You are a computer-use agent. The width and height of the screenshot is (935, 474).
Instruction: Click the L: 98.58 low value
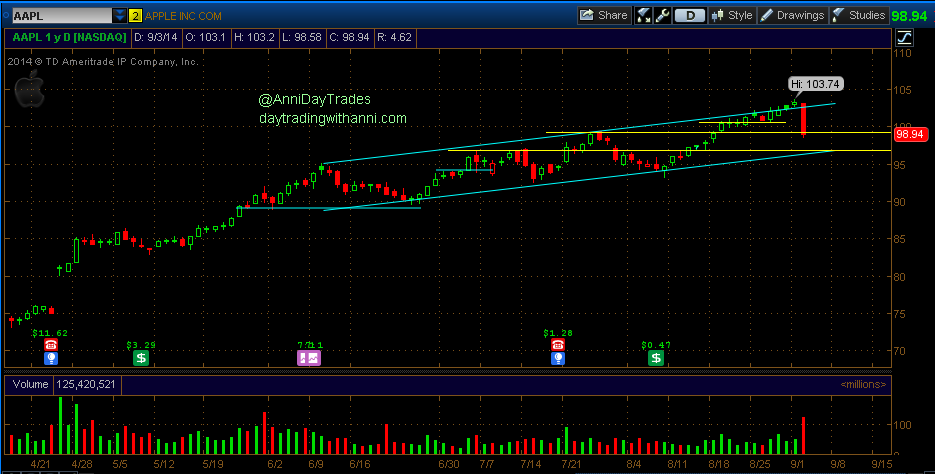(302, 38)
